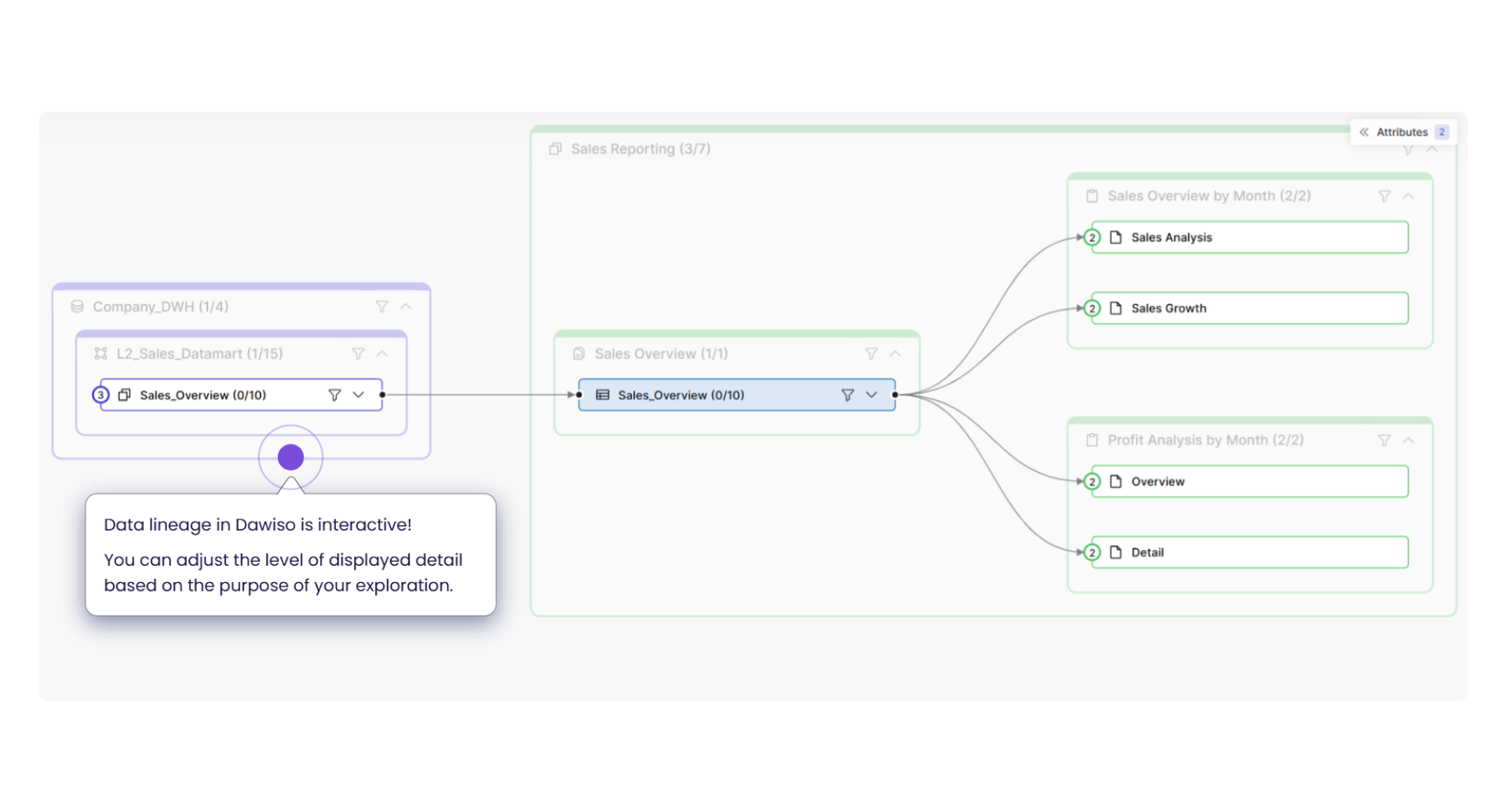Click the copy icon on the left Sales_Overview node
The width and height of the screenshot is (1507, 812).
click(125, 395)
